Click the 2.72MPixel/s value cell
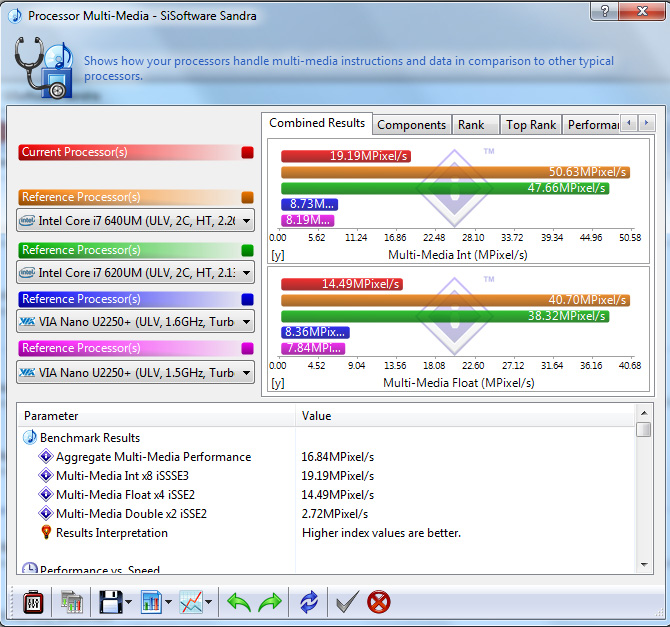 point(335,513)
